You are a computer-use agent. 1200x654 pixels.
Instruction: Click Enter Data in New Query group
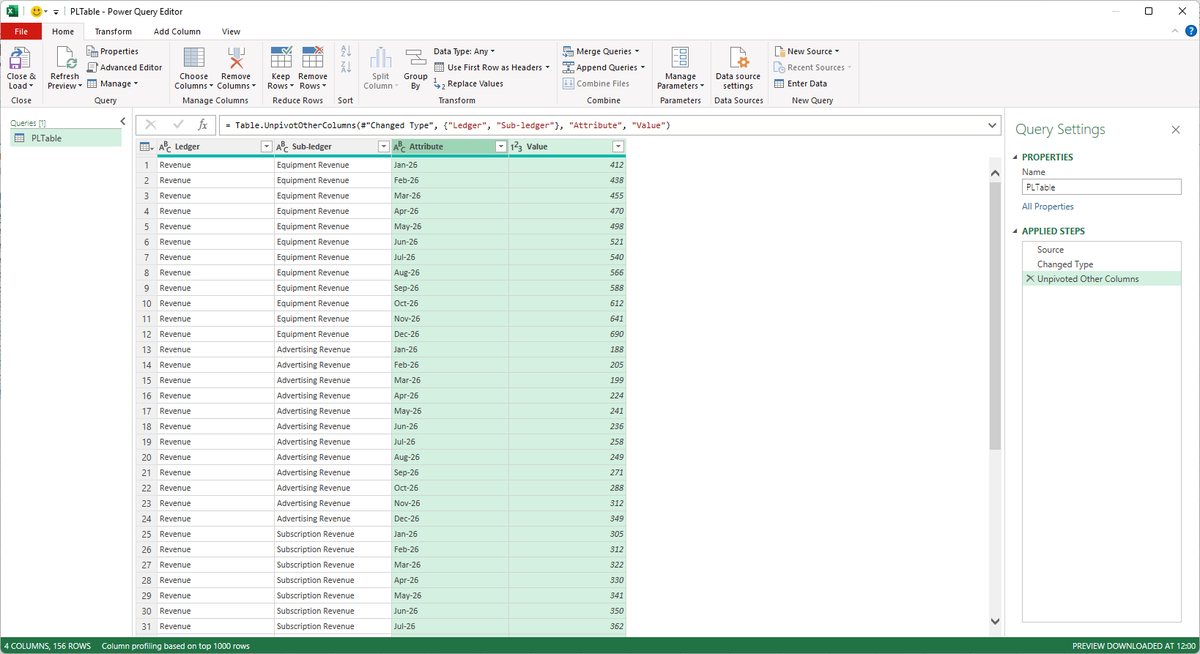click(x=800, y=84)
